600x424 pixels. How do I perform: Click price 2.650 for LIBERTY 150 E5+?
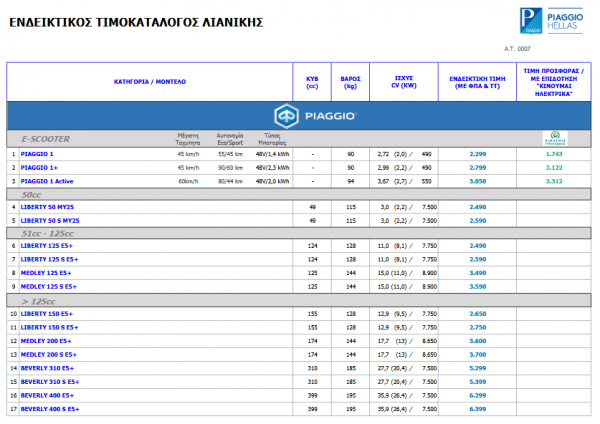coord(478,314)
